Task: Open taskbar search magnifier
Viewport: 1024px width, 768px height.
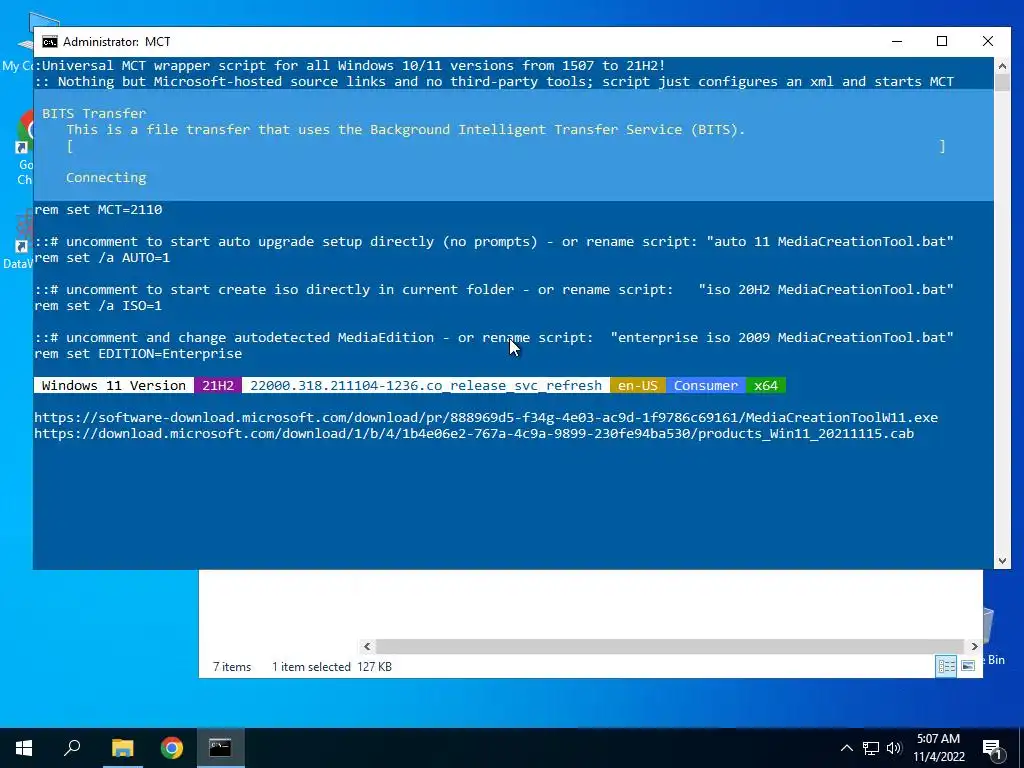Action: (72, 748)
